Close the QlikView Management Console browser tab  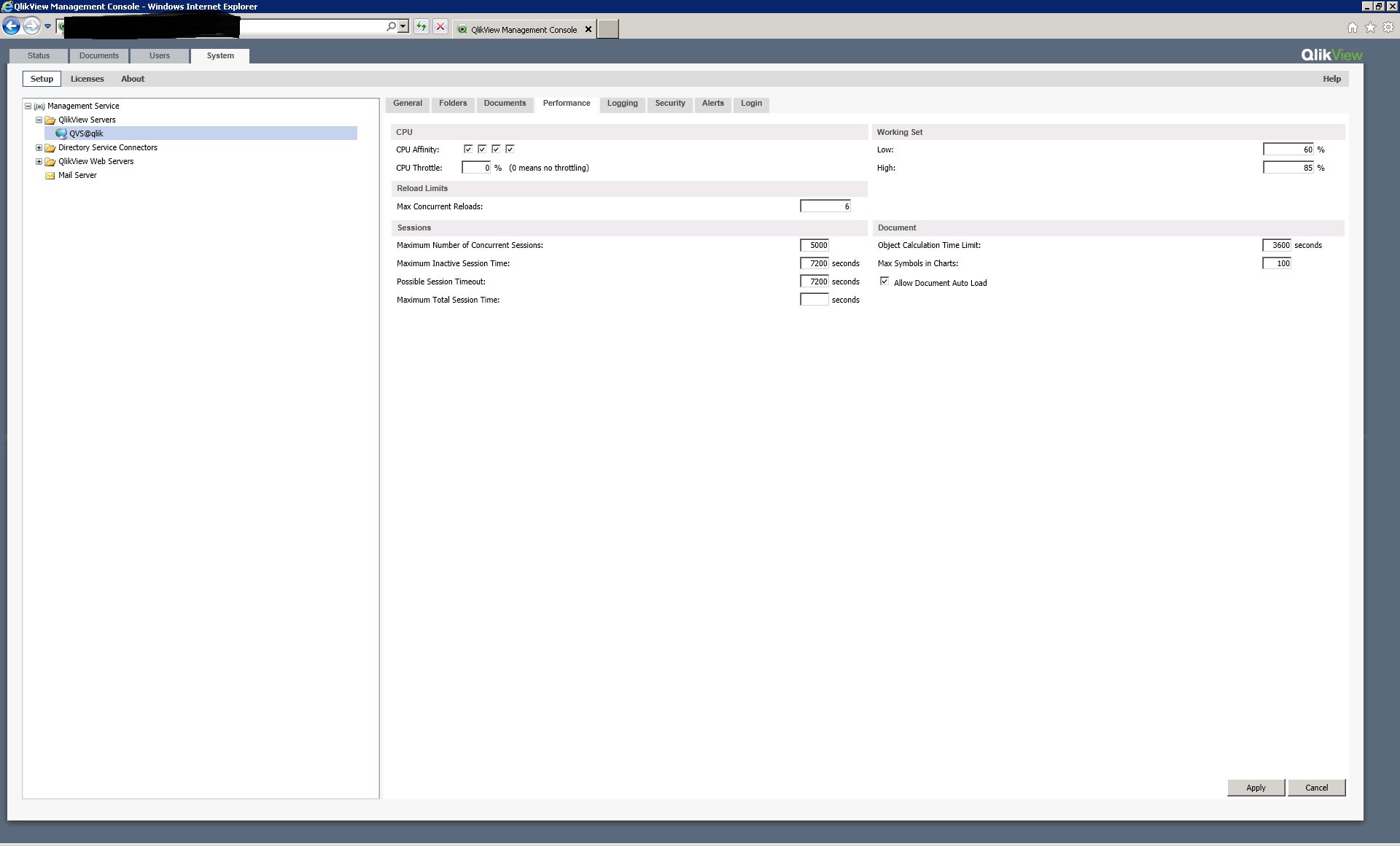click(588, 30)
